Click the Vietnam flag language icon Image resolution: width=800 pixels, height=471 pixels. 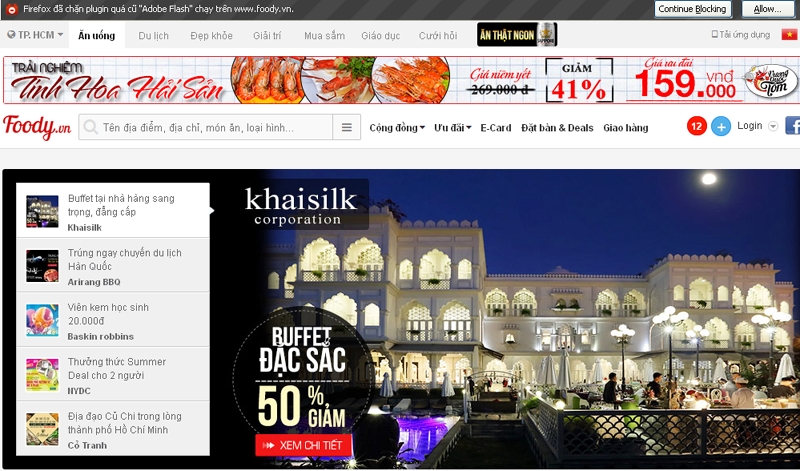[790, 35]
